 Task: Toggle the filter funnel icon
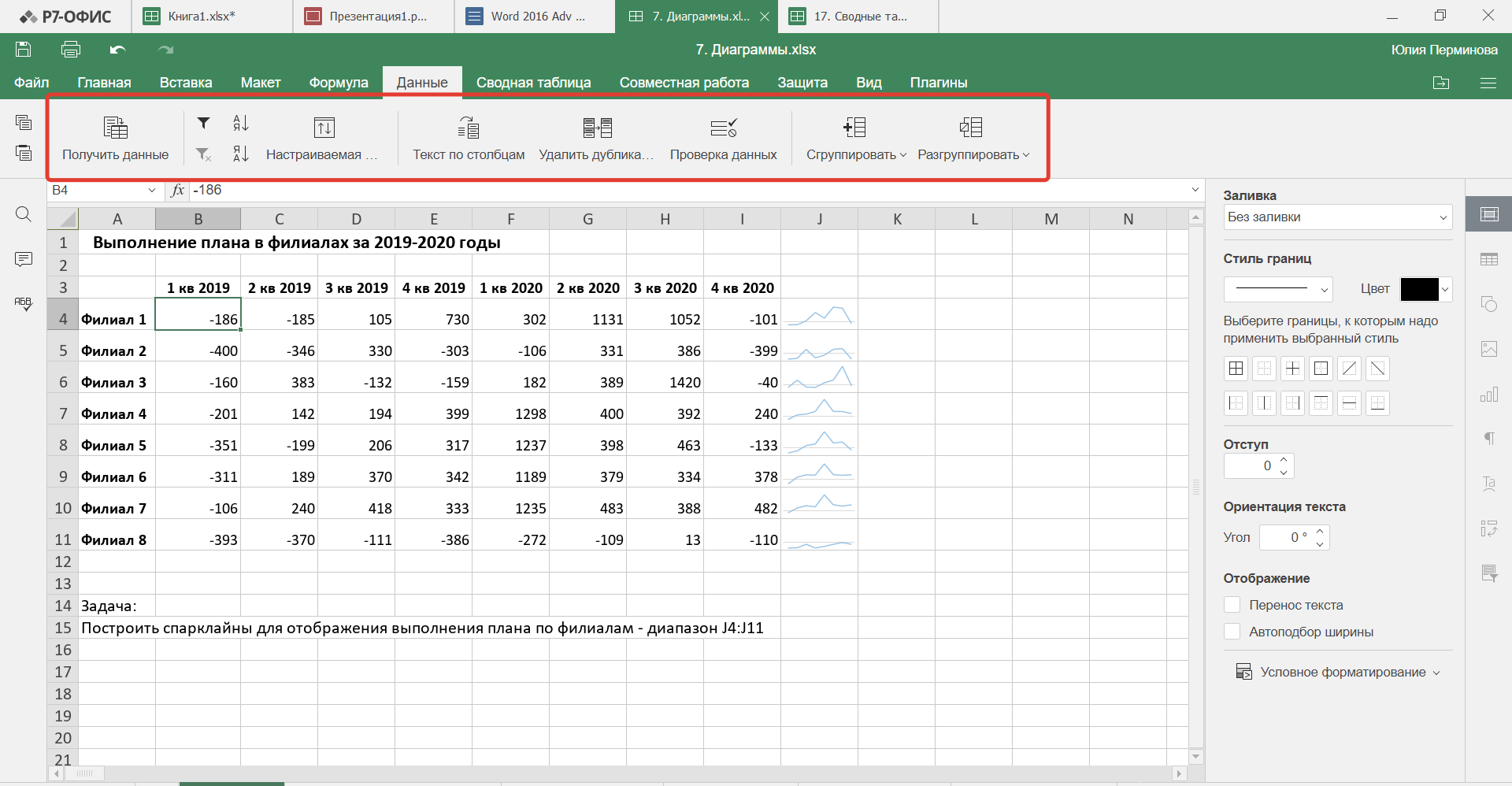click(x=203, y=123)
